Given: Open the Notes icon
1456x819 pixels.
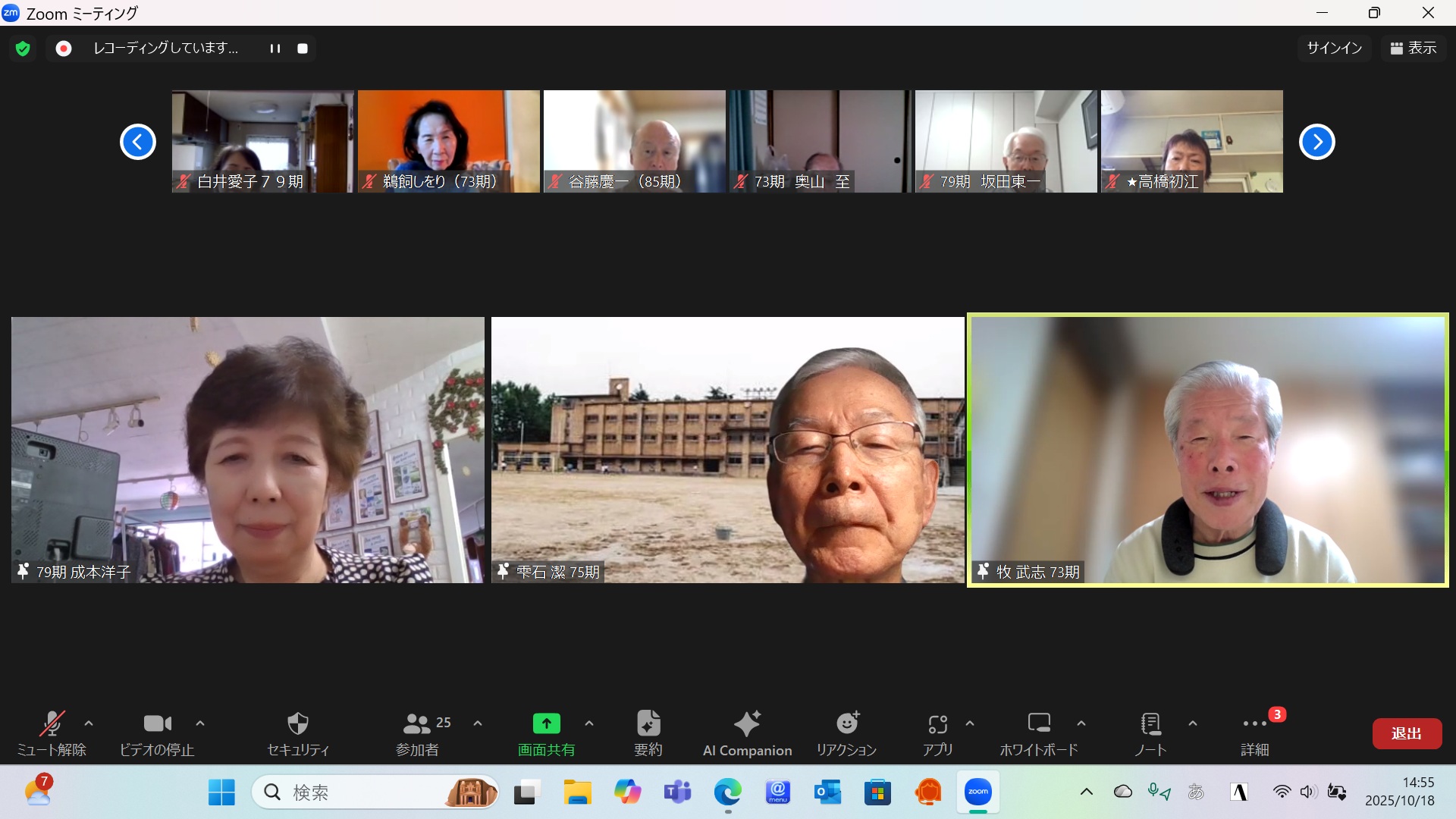Looking at the screenshot, I should pyautogui.click(x=1150, y=724).
